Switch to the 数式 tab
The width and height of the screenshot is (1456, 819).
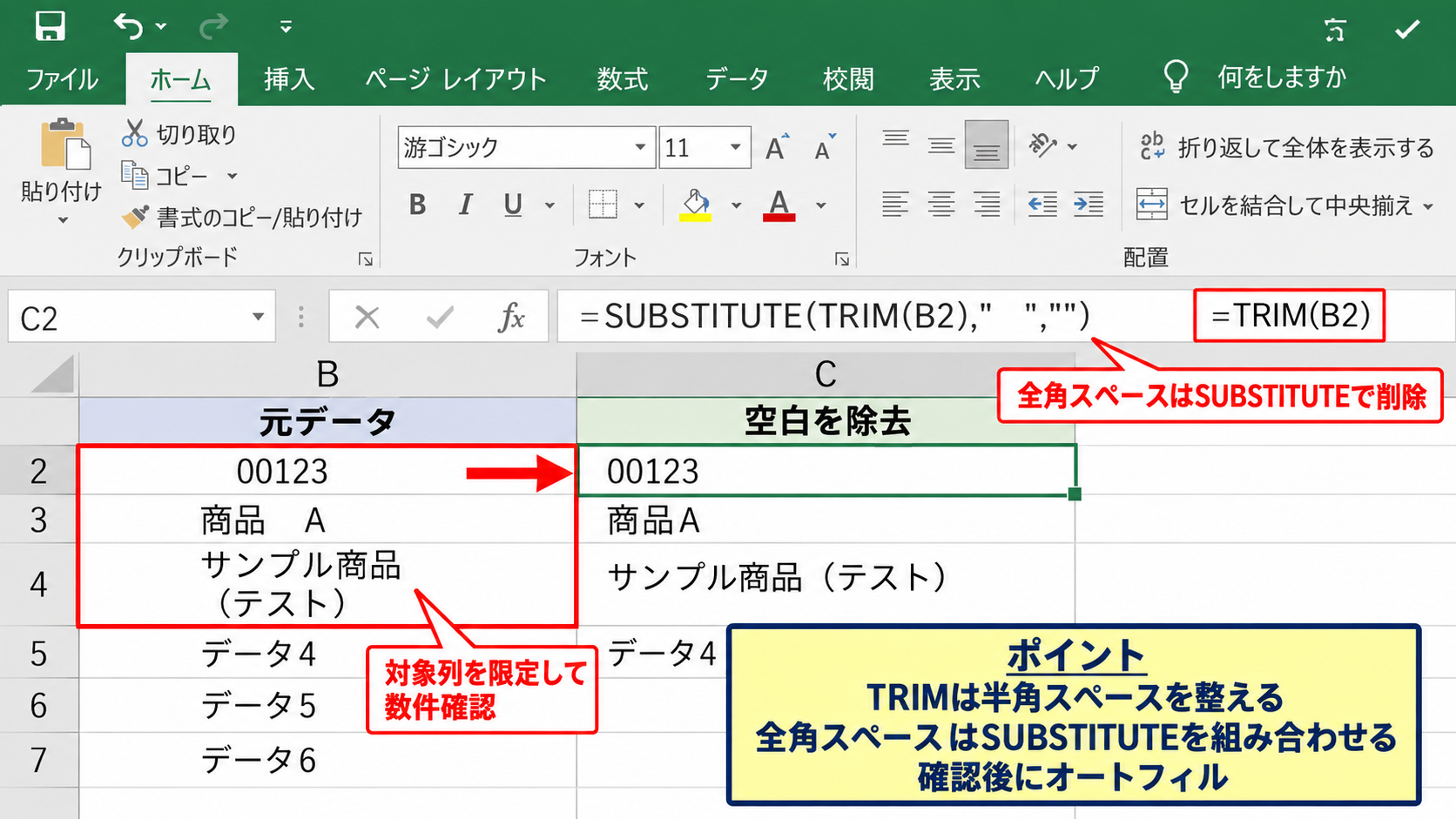[x=622, y=79]
